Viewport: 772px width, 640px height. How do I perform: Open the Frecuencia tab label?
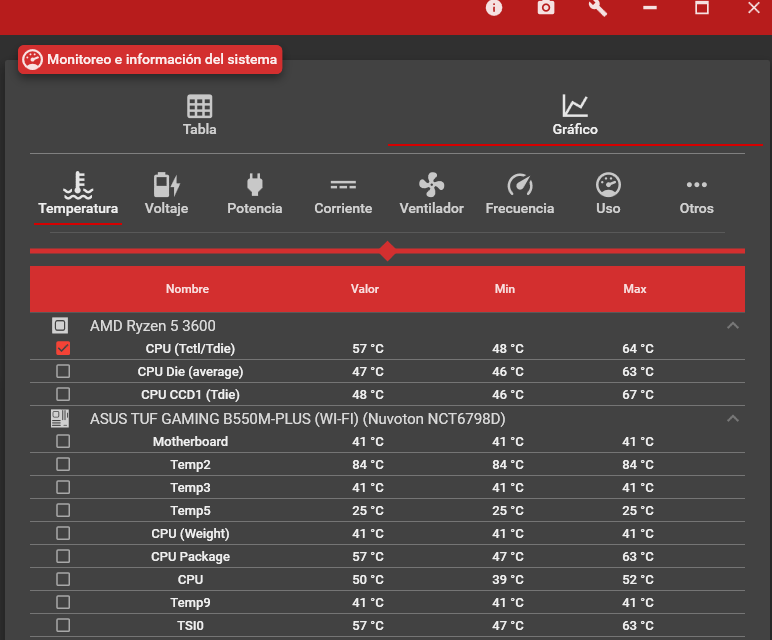click(x=520, y=209)
